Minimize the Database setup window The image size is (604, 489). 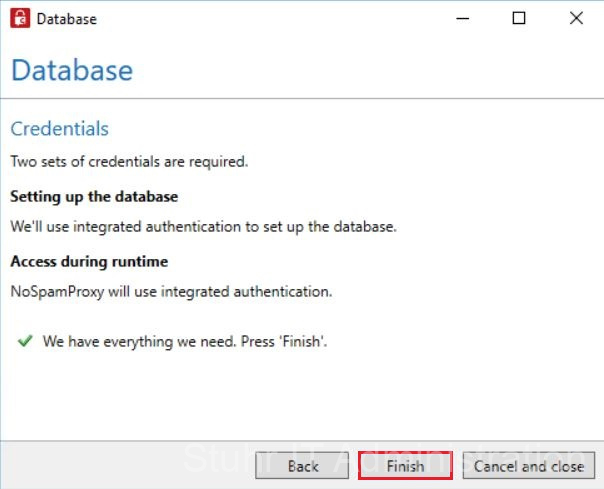pos(462,18)
